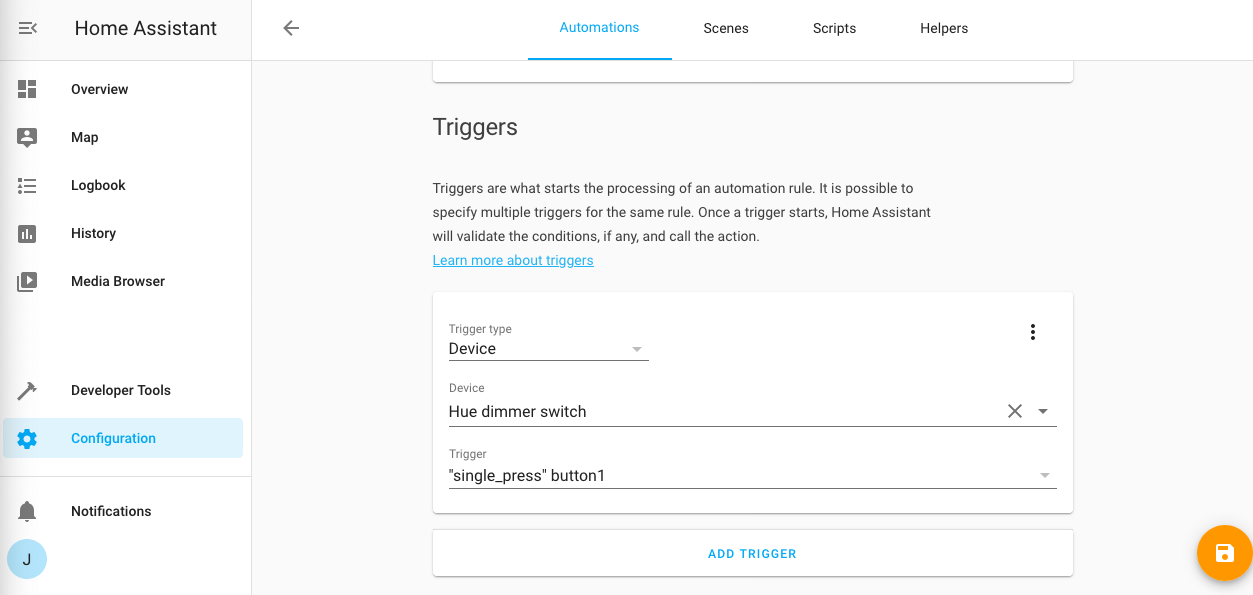This screenshot has height=595, width=1253.
Task: Go back using the arrow icon
Action: 291,28
